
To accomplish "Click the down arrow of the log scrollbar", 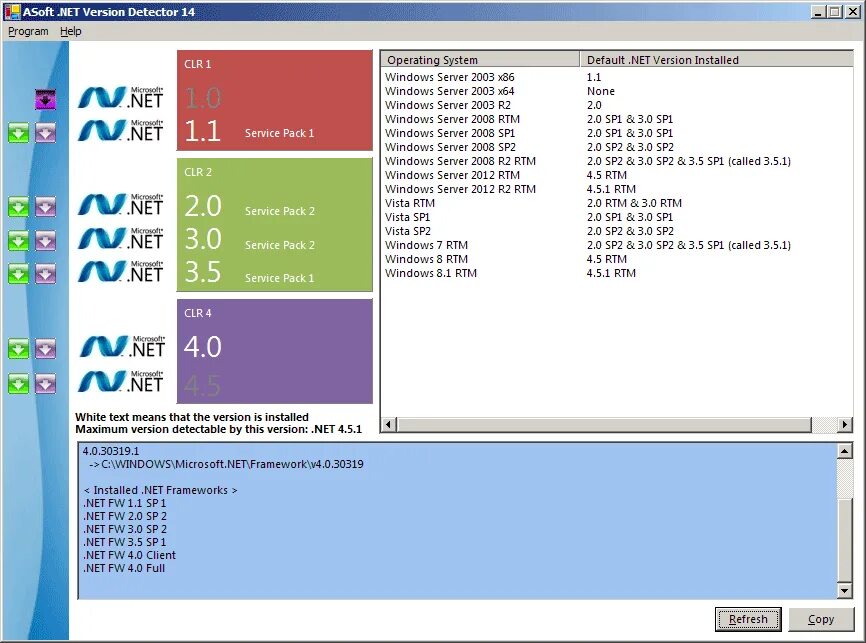I will coord(844,591).
